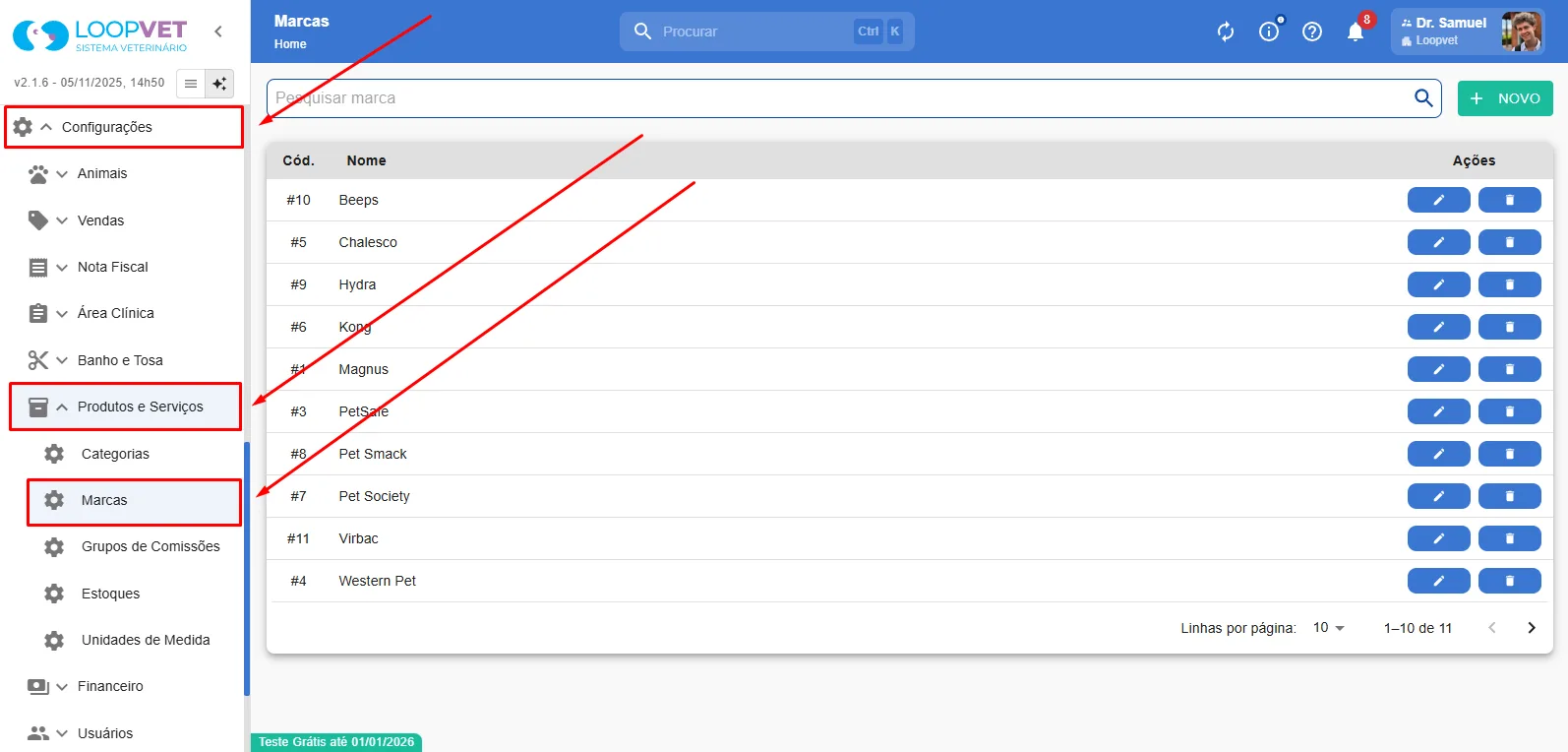The image size is (1568, 752).
Task: Delete the Western Pet brand
Action: point(1509,581)
